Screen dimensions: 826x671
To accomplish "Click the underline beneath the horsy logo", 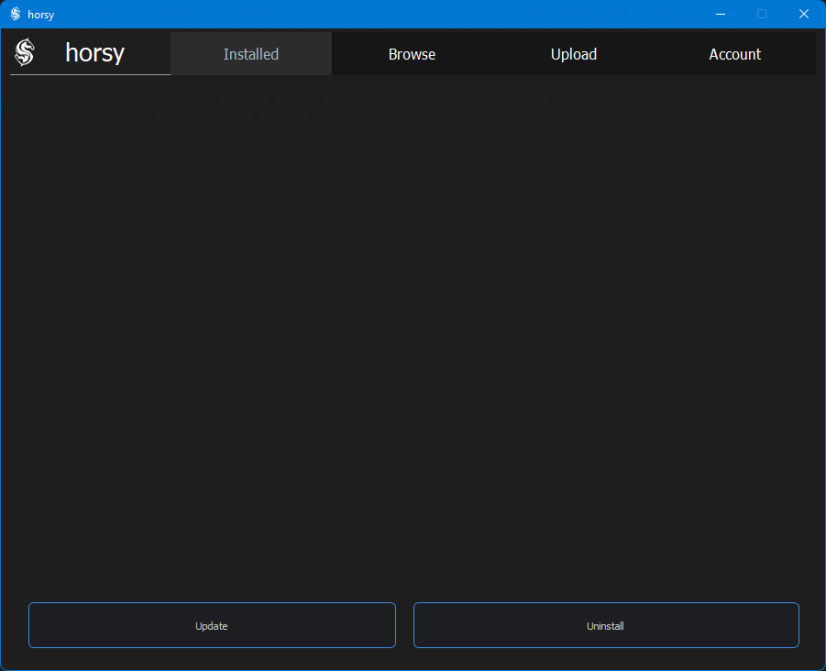I will point(90,74).
